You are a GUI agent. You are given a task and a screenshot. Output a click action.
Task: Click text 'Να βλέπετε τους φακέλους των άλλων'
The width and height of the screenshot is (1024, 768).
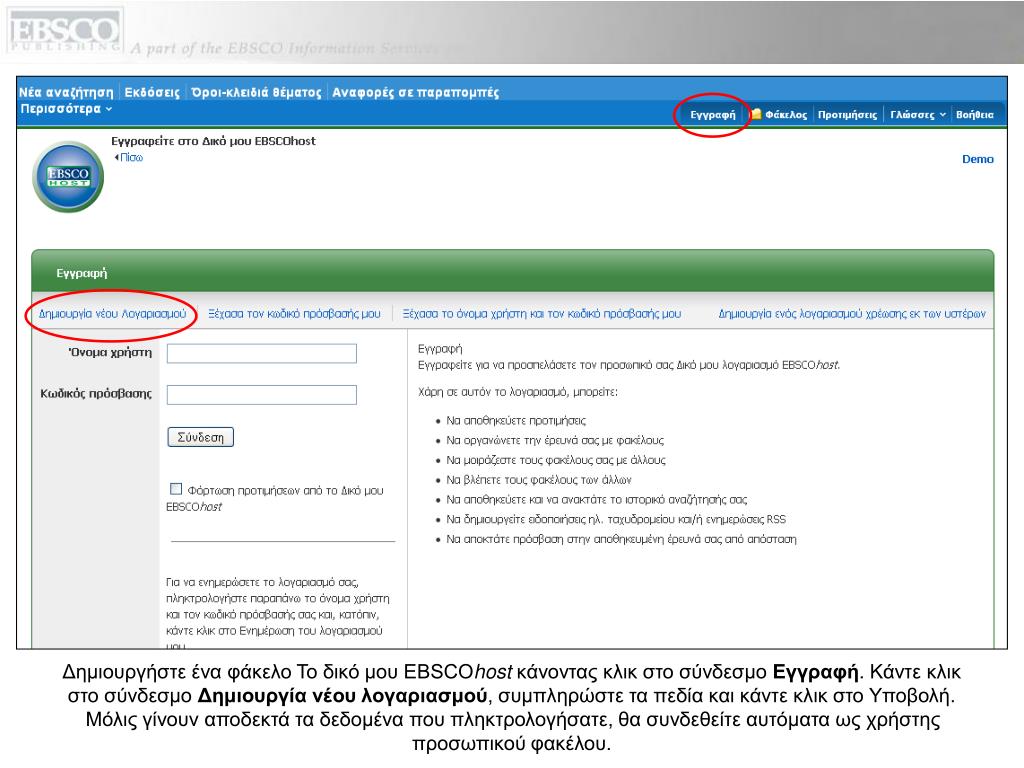coord(539,479)
